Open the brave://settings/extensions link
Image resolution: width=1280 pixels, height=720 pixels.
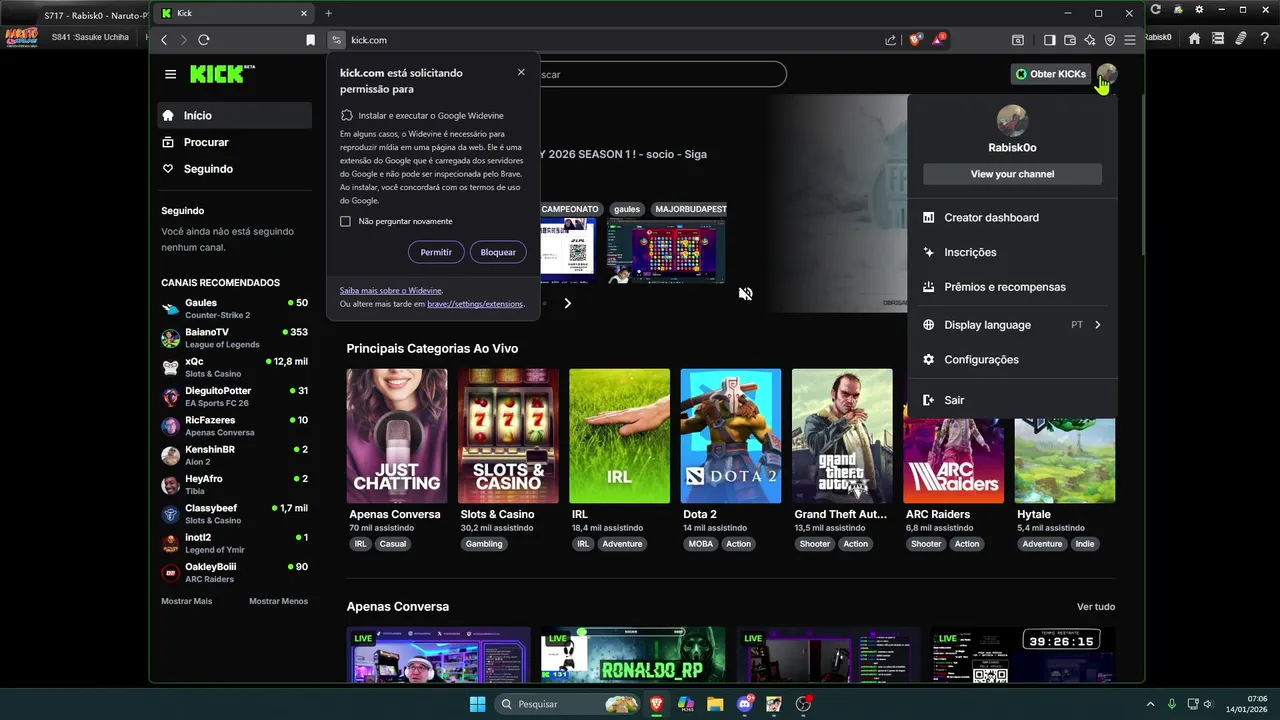point(475,304)
